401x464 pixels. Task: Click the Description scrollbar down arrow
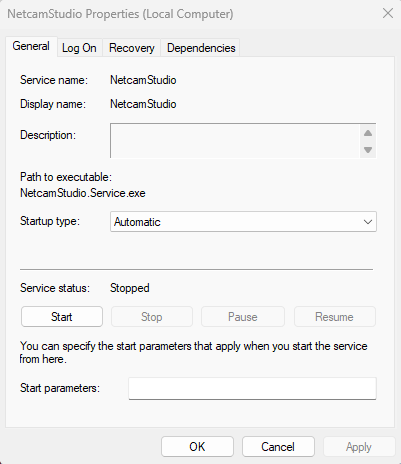[x=368, y=150]
